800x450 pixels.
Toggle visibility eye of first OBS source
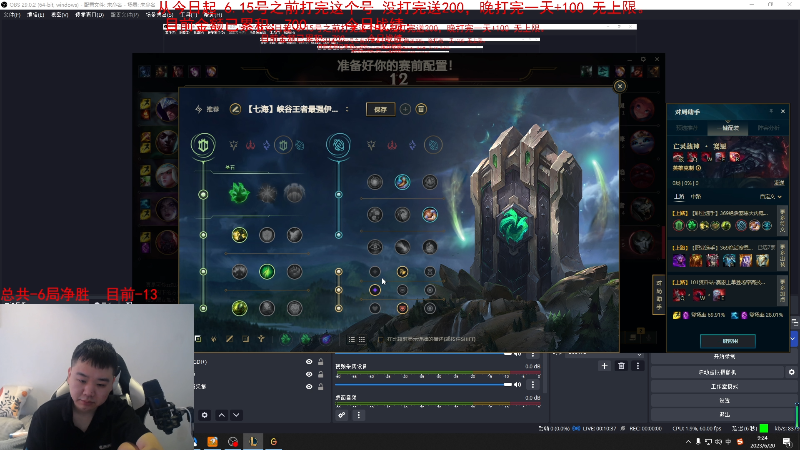coord(309,362)
